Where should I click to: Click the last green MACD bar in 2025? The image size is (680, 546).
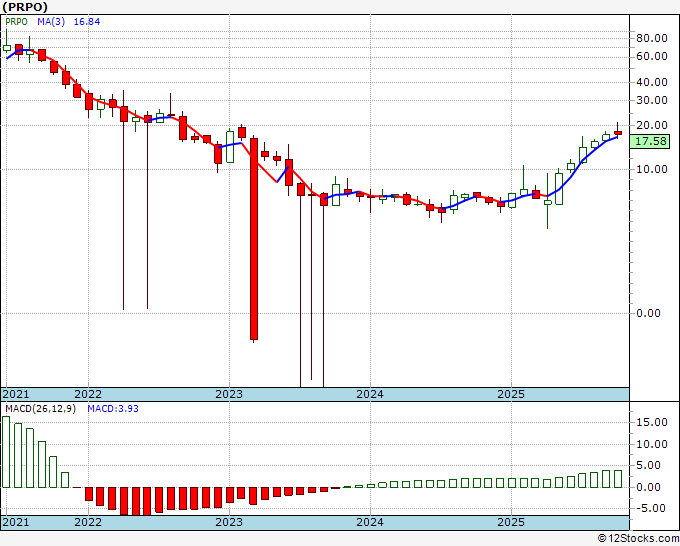pyautogui.click(x=618, y=479)
